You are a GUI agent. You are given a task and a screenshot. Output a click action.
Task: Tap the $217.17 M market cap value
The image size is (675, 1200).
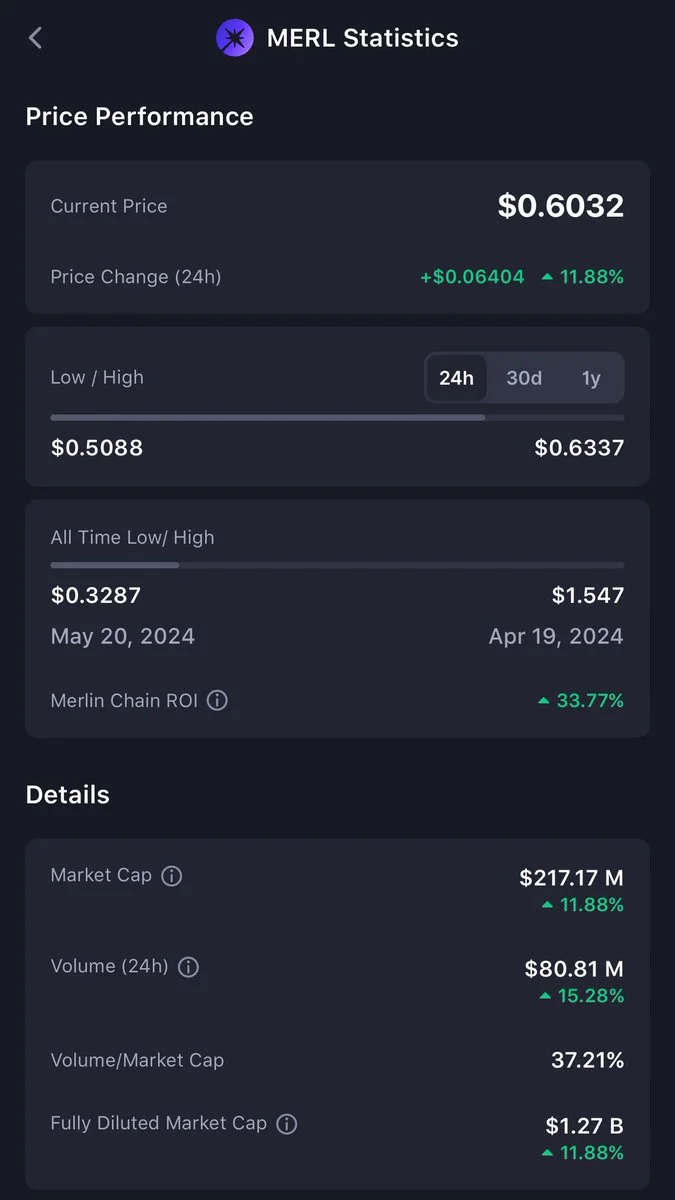pos(571,878)
